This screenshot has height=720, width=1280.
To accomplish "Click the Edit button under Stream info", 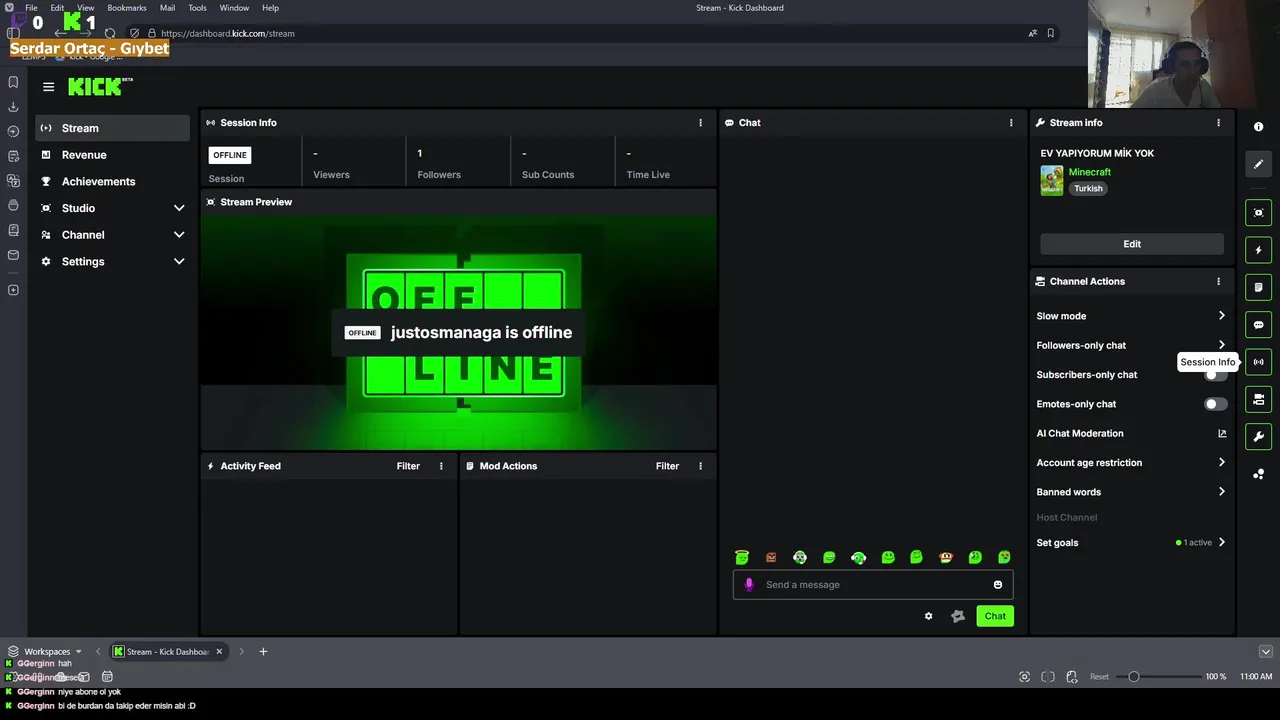I will (x=1132, y=244).
